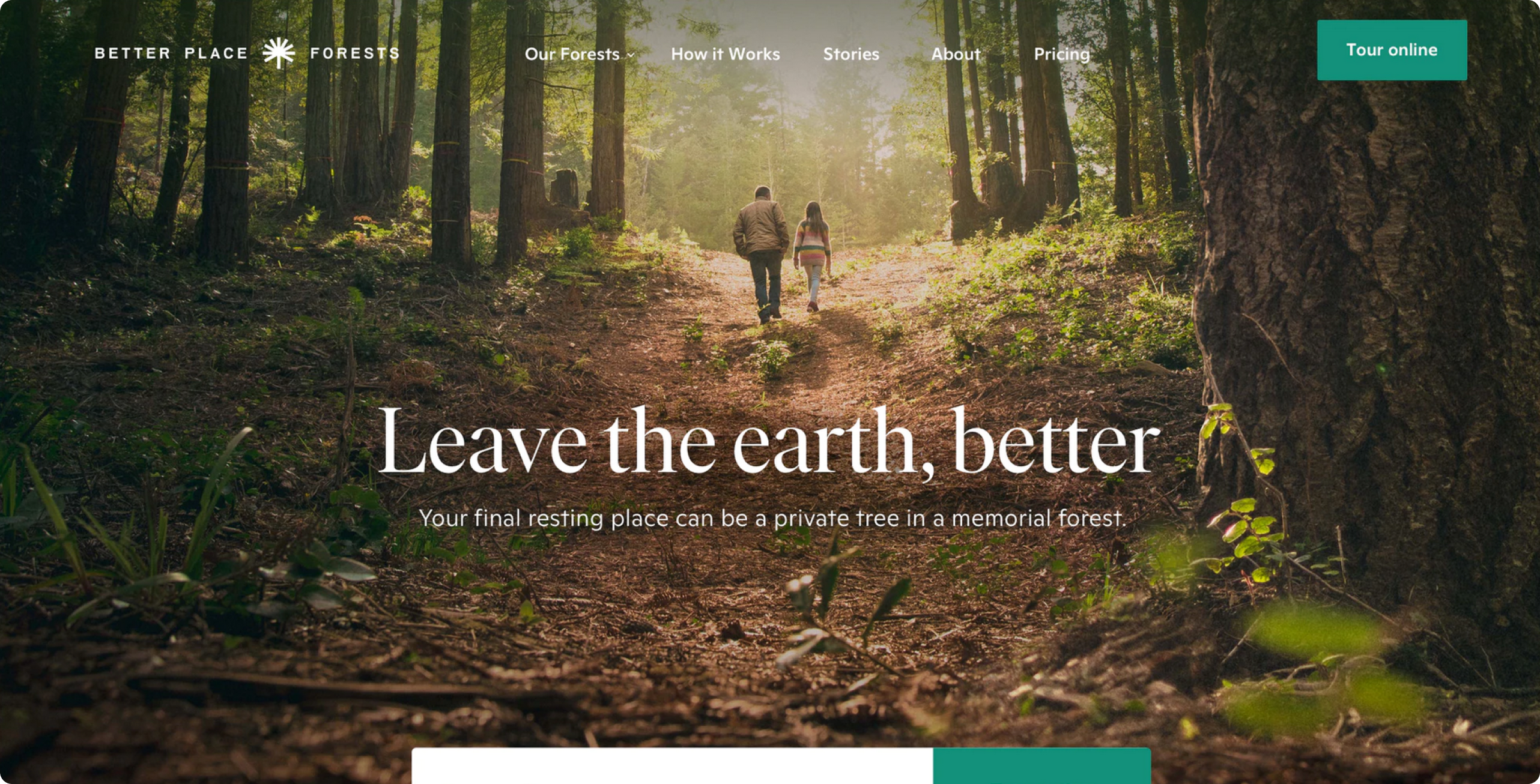The width and height of the screenshot is (1540, 784).
Task: Click the final resting place subtitle text
Action: [x=772, y=518]
